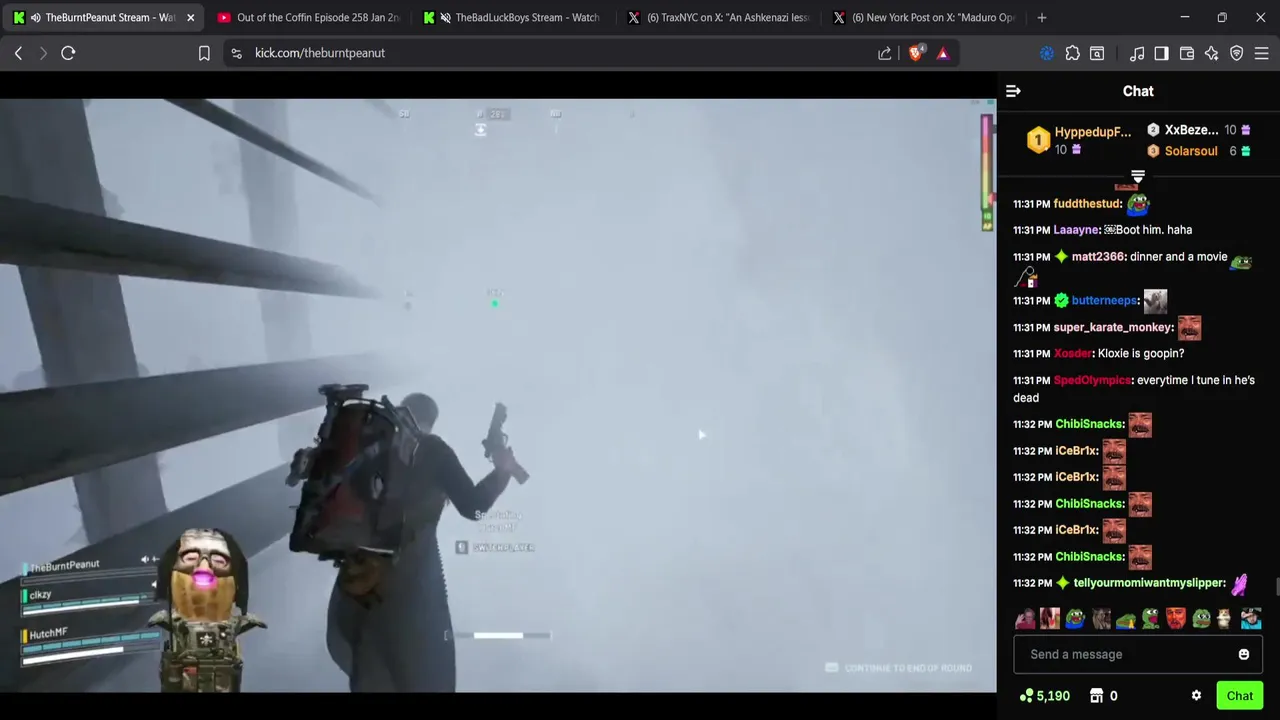Select the hamster quick emote

(x=1226, y=619)
